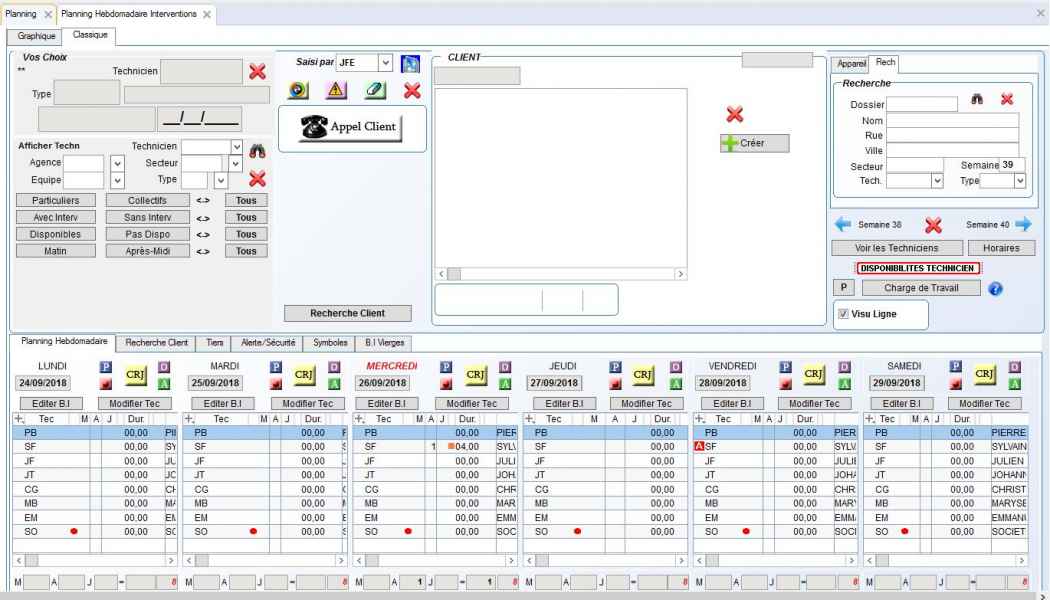Open the Symboles tab

pyautogui.click(x=330, y=343)
